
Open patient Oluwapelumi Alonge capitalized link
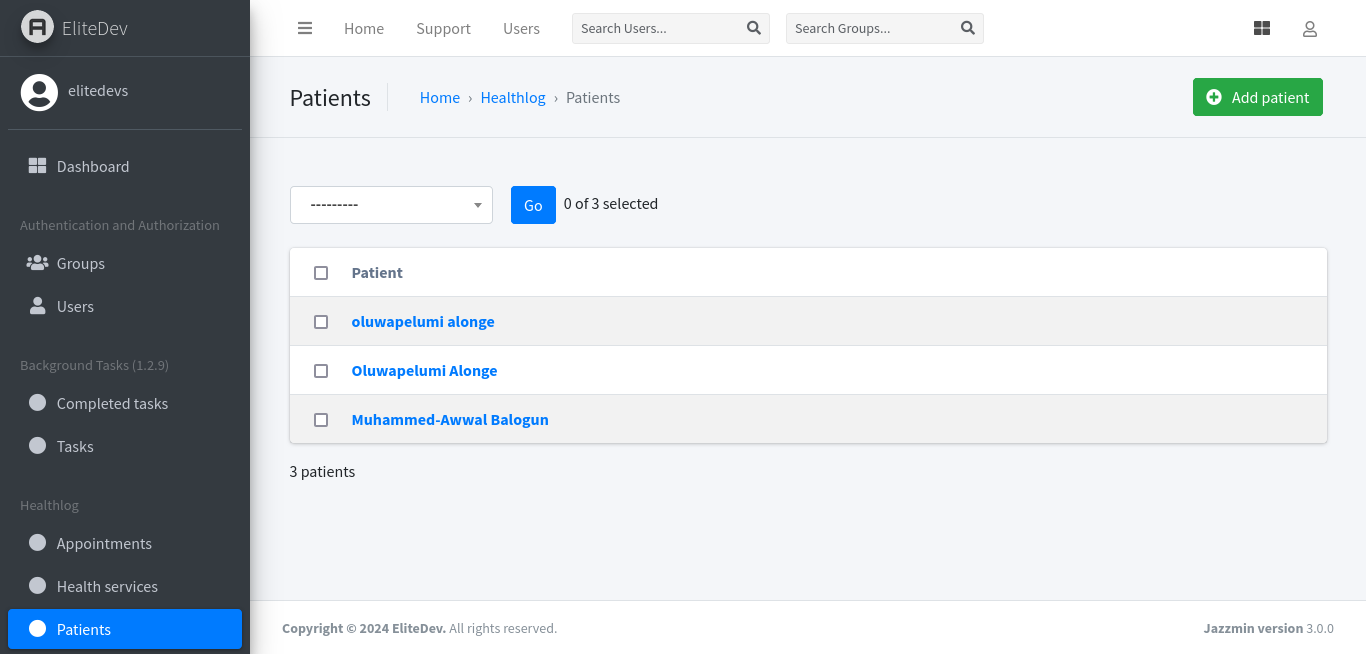(424, 371)
